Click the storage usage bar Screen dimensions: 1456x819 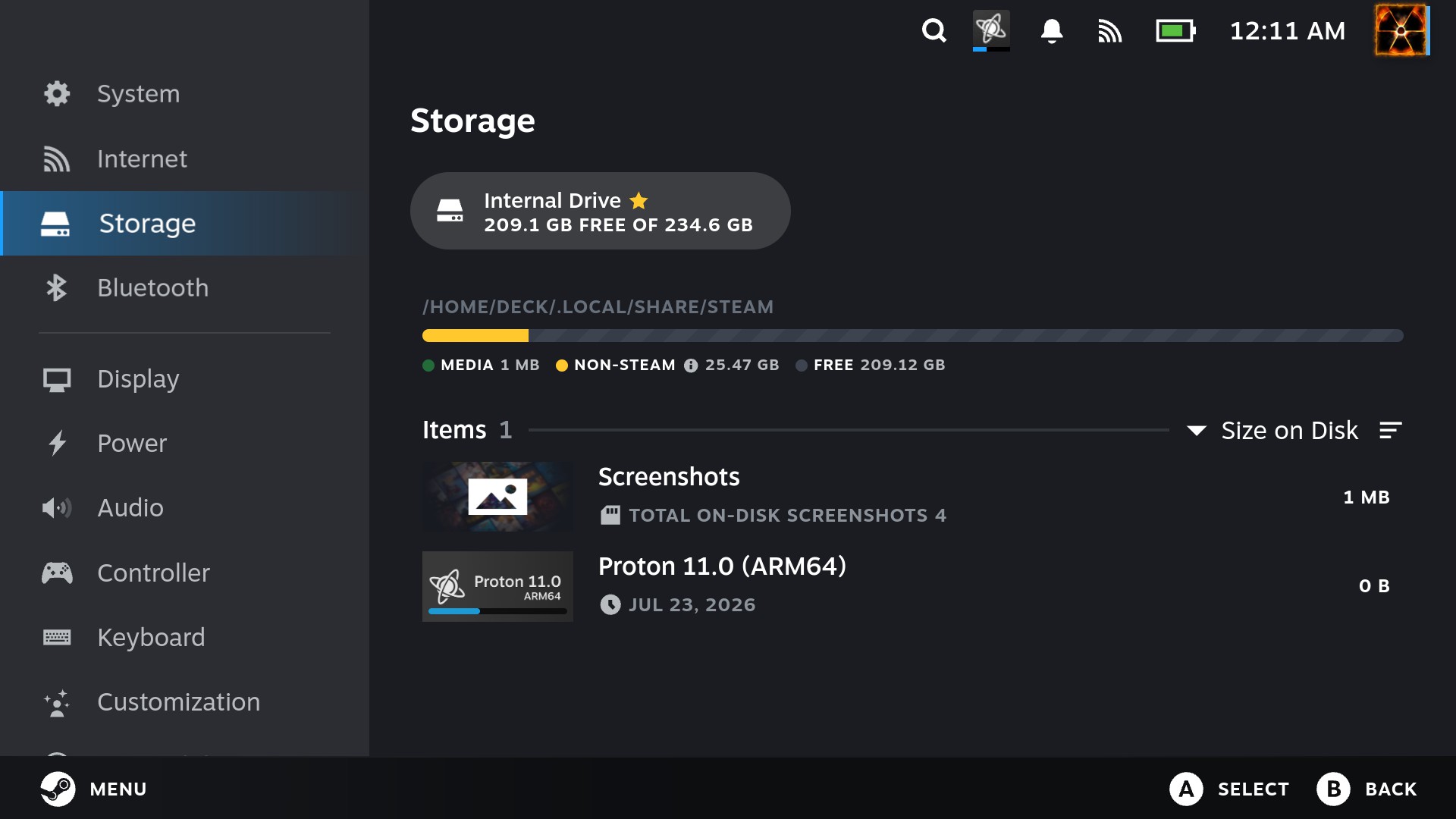pyautogui.click(x=912, y=335)
